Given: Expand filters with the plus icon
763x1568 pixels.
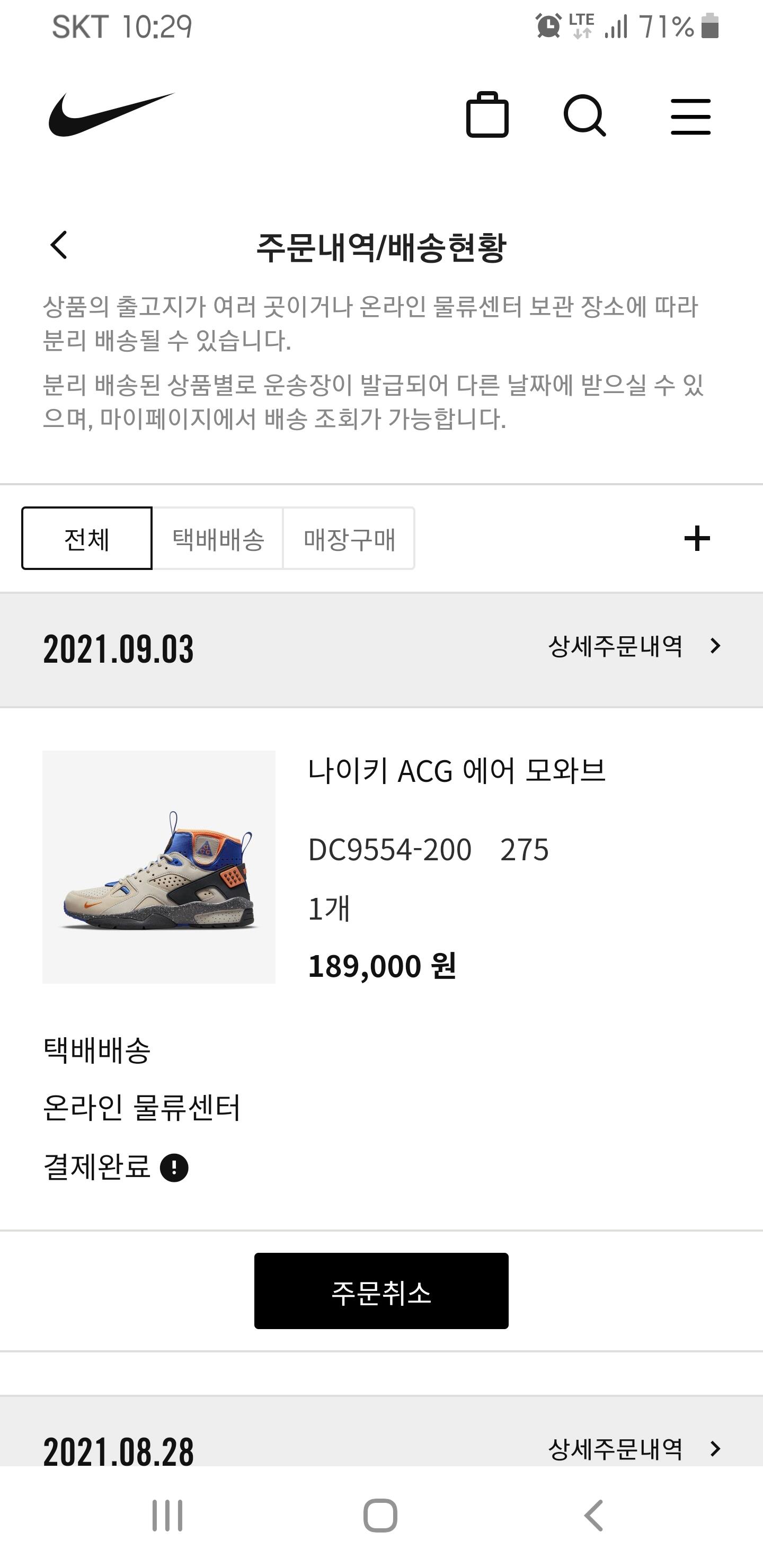Looking at the screenshot, I should [697, 539].
